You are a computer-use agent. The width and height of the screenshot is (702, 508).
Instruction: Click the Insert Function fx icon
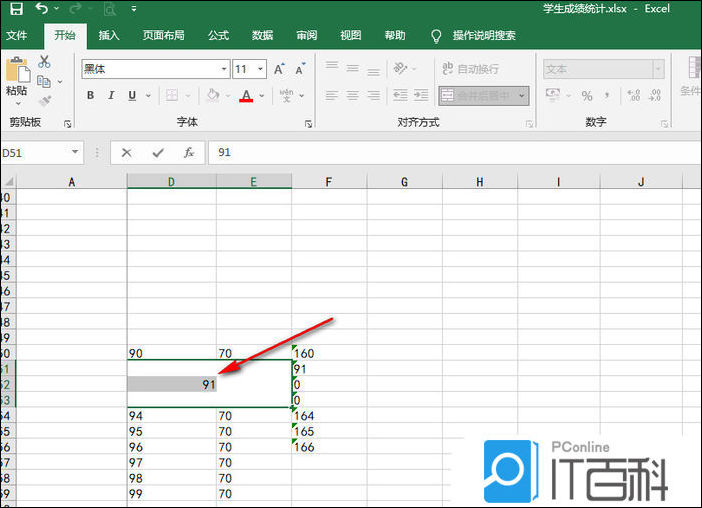click(188, 153)
